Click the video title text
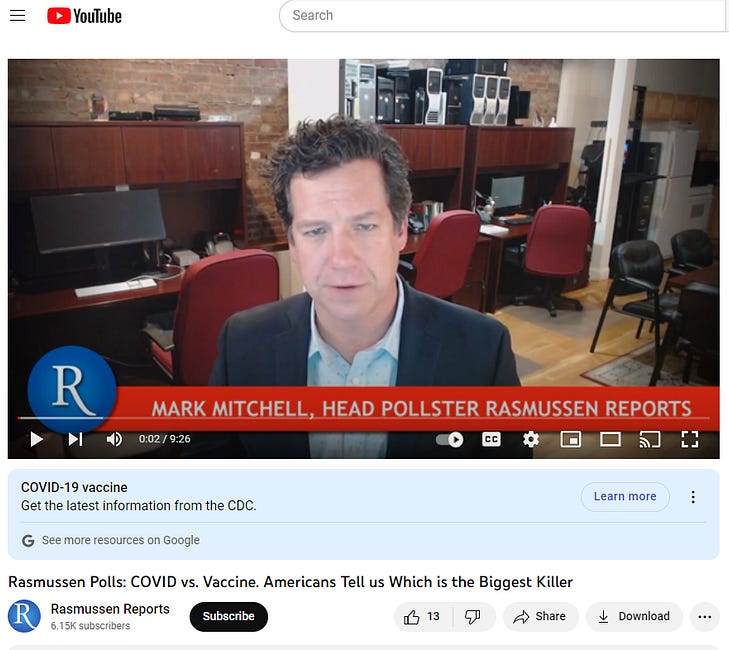The height and width of the screenshot is (650, 729). coord(291,582)
